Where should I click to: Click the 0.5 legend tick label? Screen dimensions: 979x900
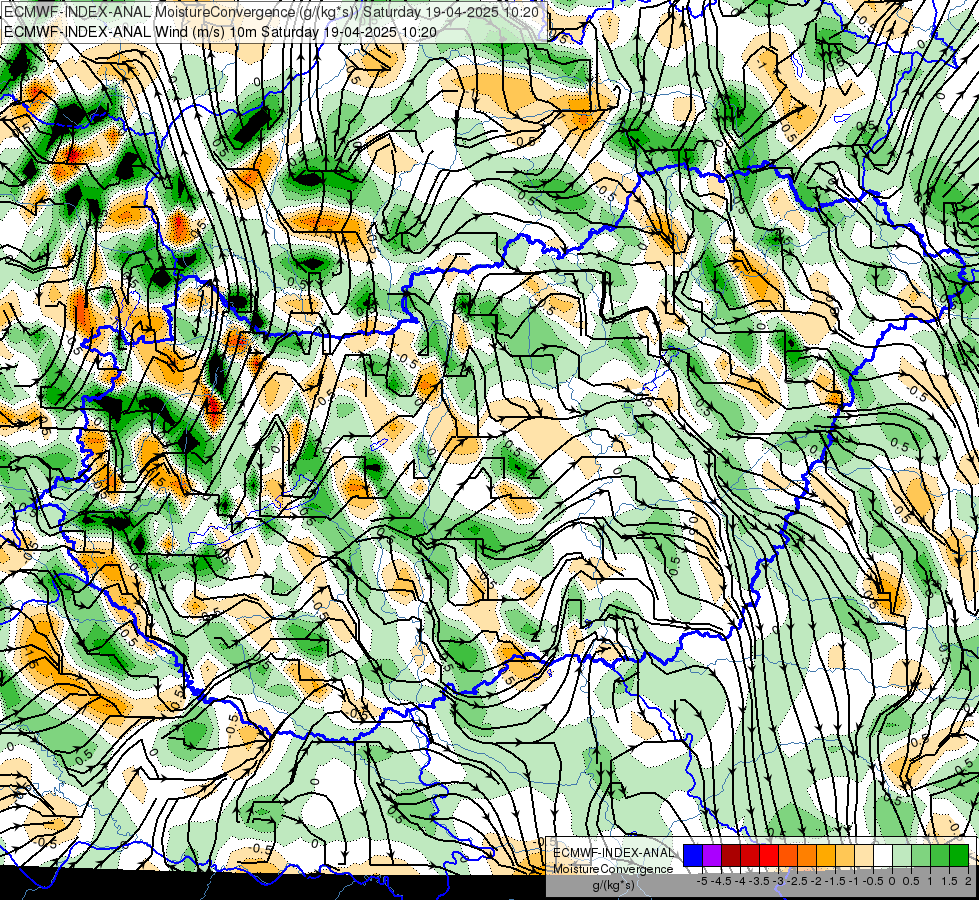(911, 881)
